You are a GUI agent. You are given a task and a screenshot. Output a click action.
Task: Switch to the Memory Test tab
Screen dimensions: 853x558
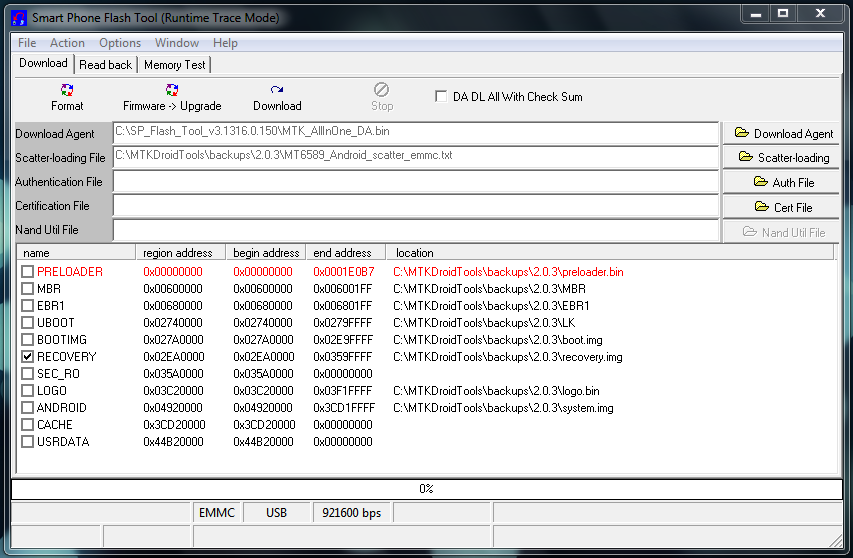coord(174,65)
